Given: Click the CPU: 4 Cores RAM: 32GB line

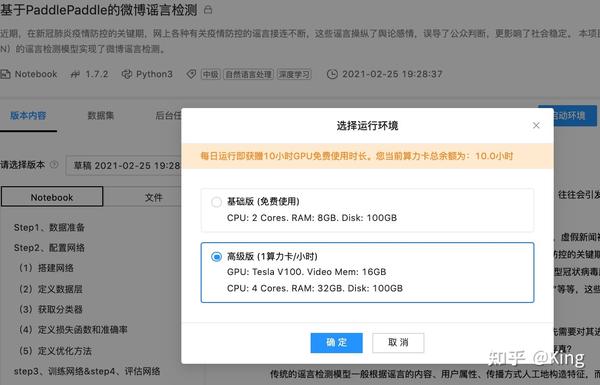Looking at the screenshot, I should [315, 289].
